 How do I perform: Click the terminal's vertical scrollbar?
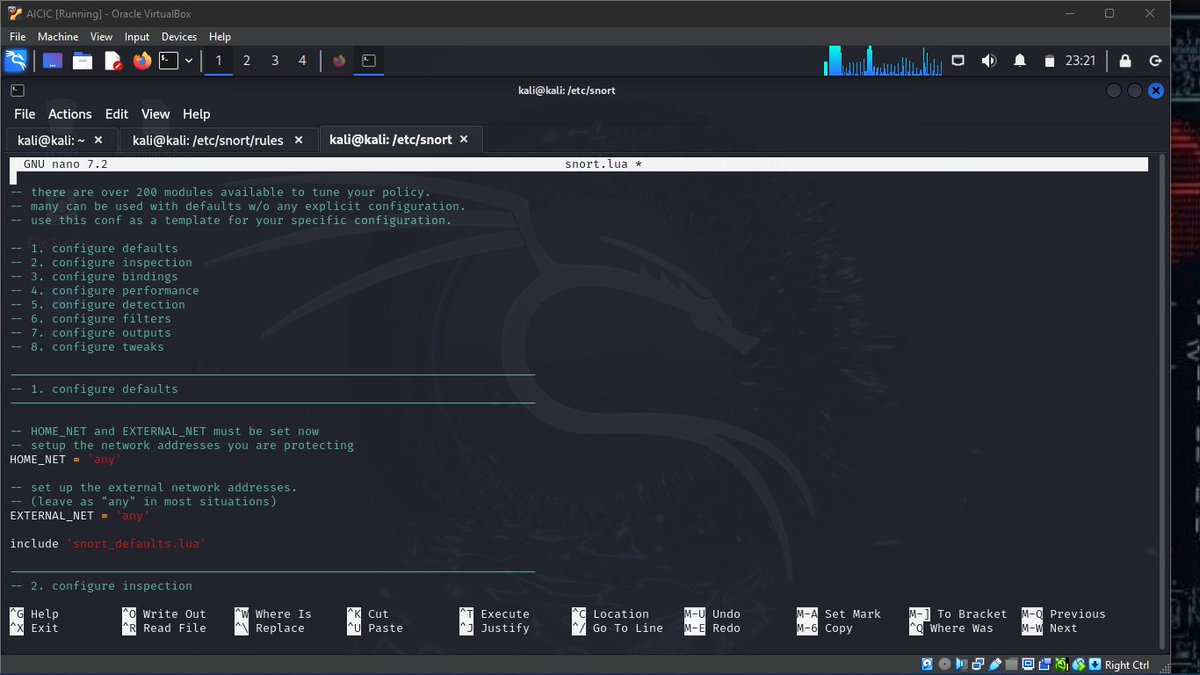tap(1161, 400)
